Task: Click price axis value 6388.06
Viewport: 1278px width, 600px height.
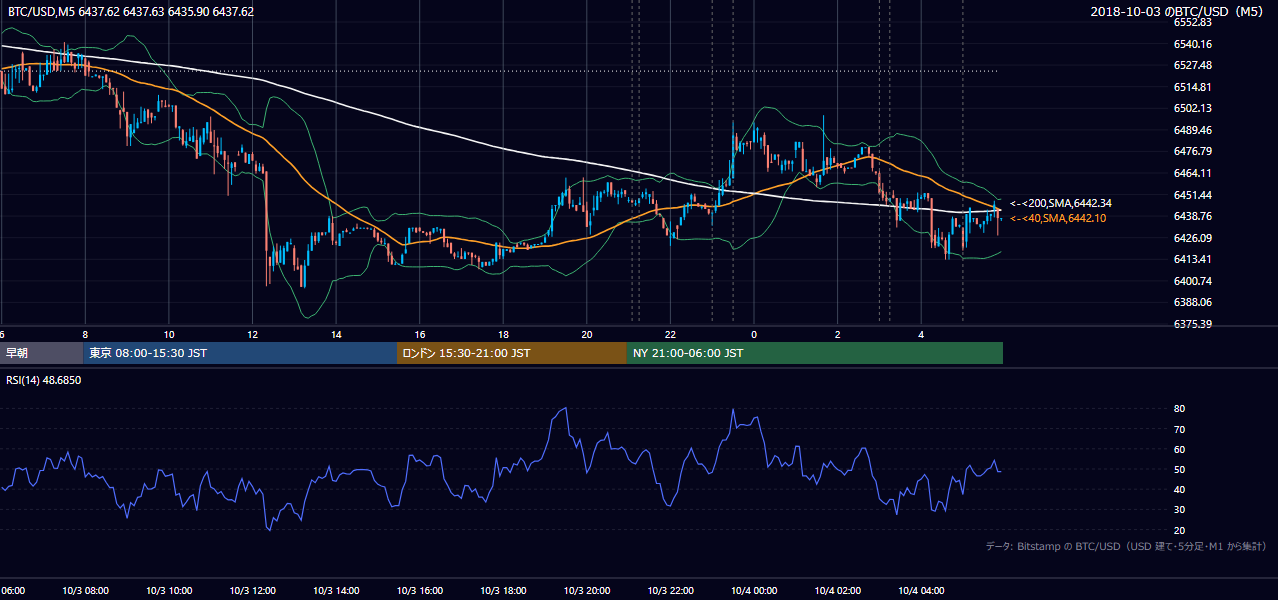Action: [1193, 302]
